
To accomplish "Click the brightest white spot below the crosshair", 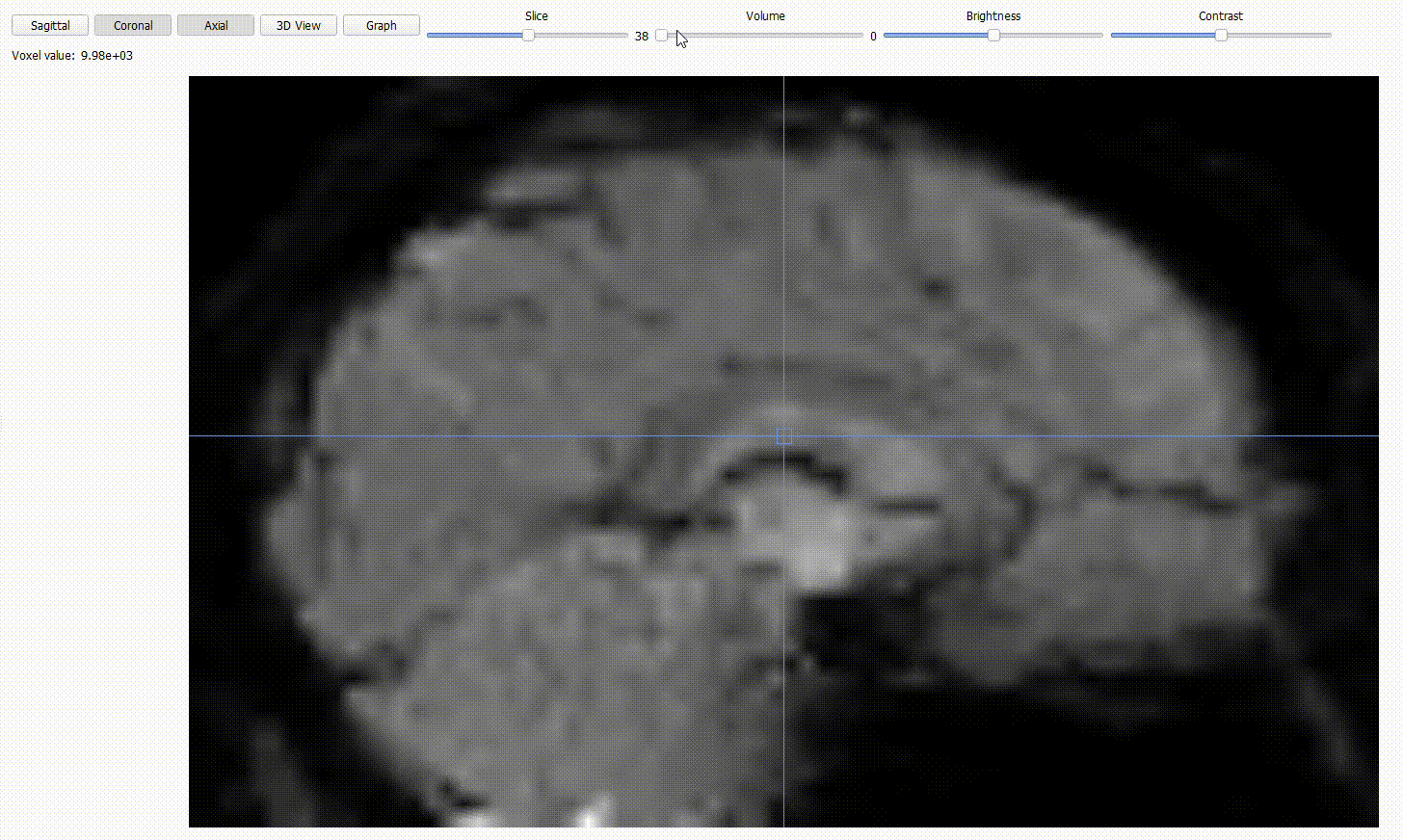I will coord(819,559).
